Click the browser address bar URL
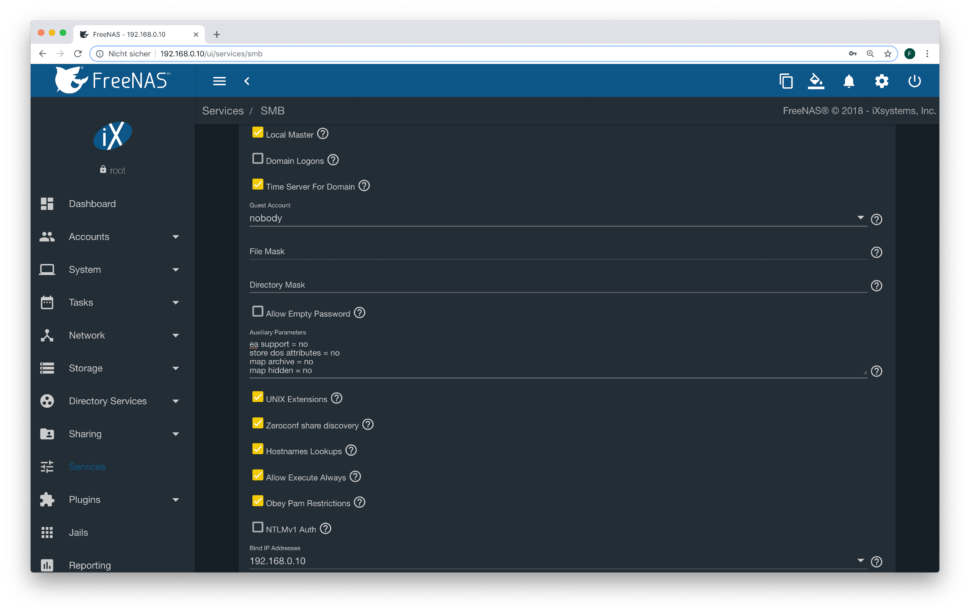The width and height of the screenshot is (970, 613). pos(211,54)
